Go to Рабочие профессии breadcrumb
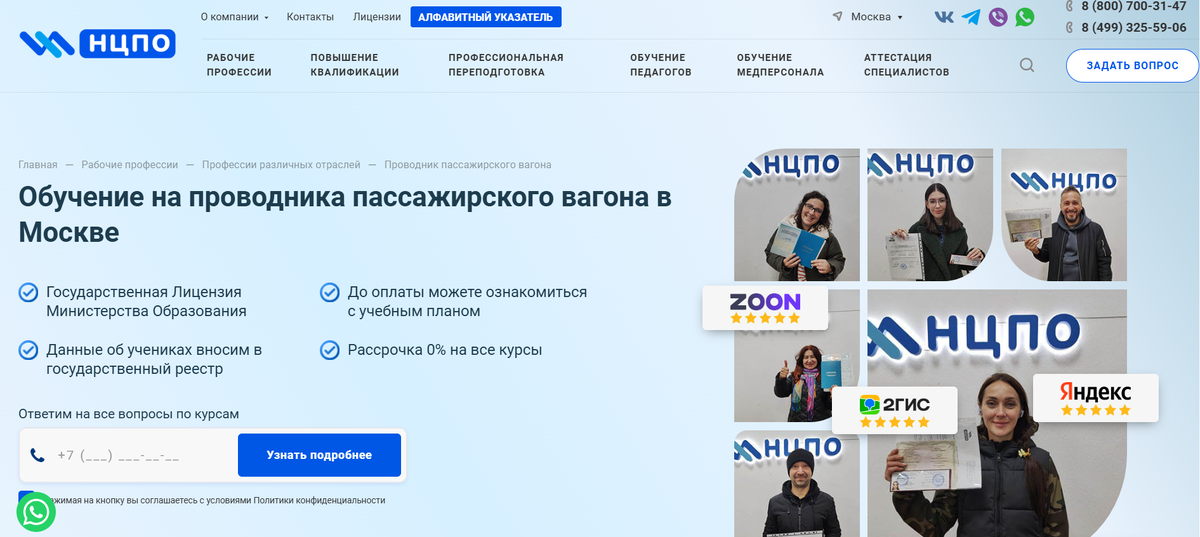1200x537 pixels. (x=130, y=165)
